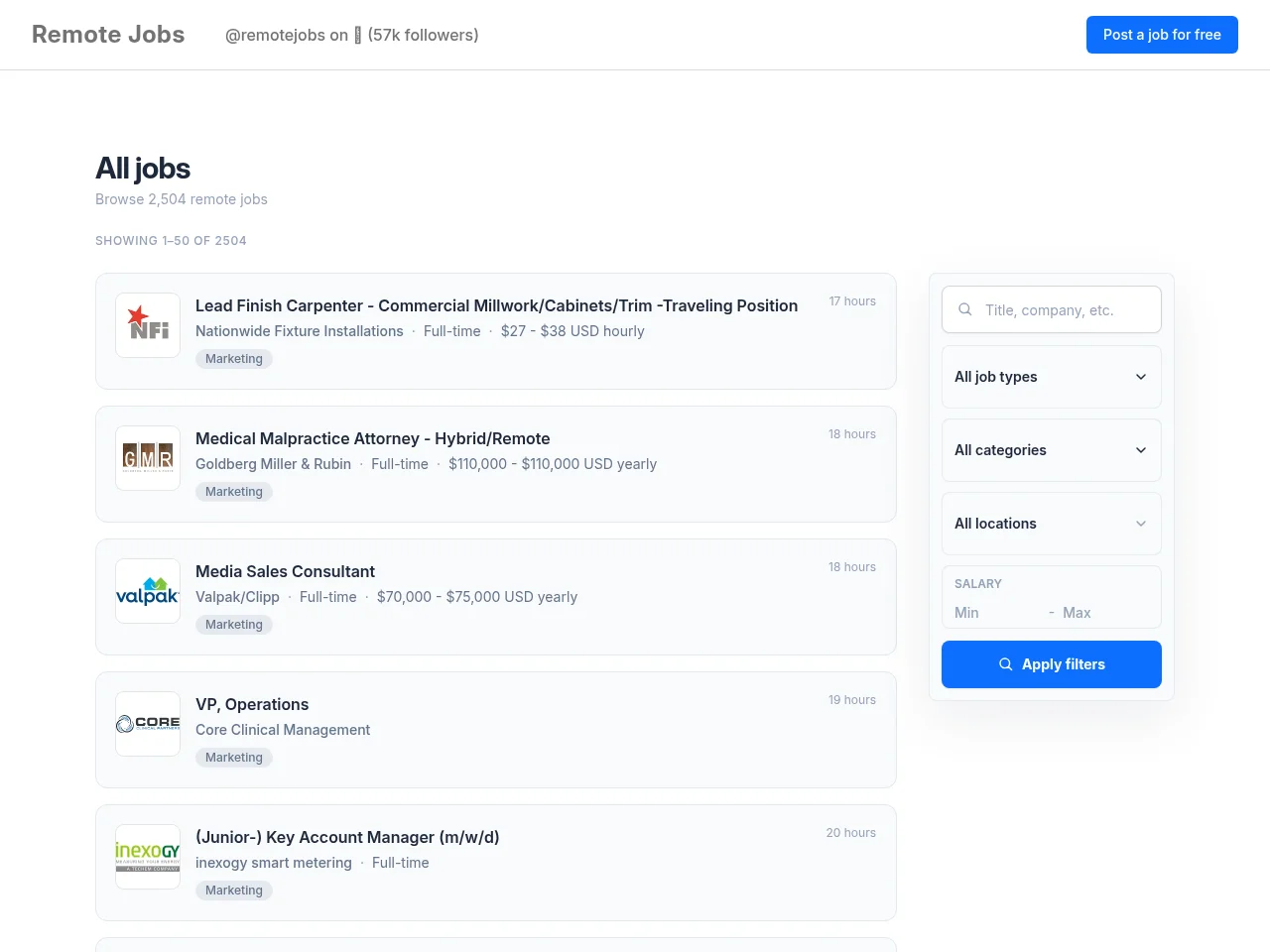Viewport: 1270px width, 952px height.
Task: Click the Goldberg Miller & Rubin company name
Action: 273,464
